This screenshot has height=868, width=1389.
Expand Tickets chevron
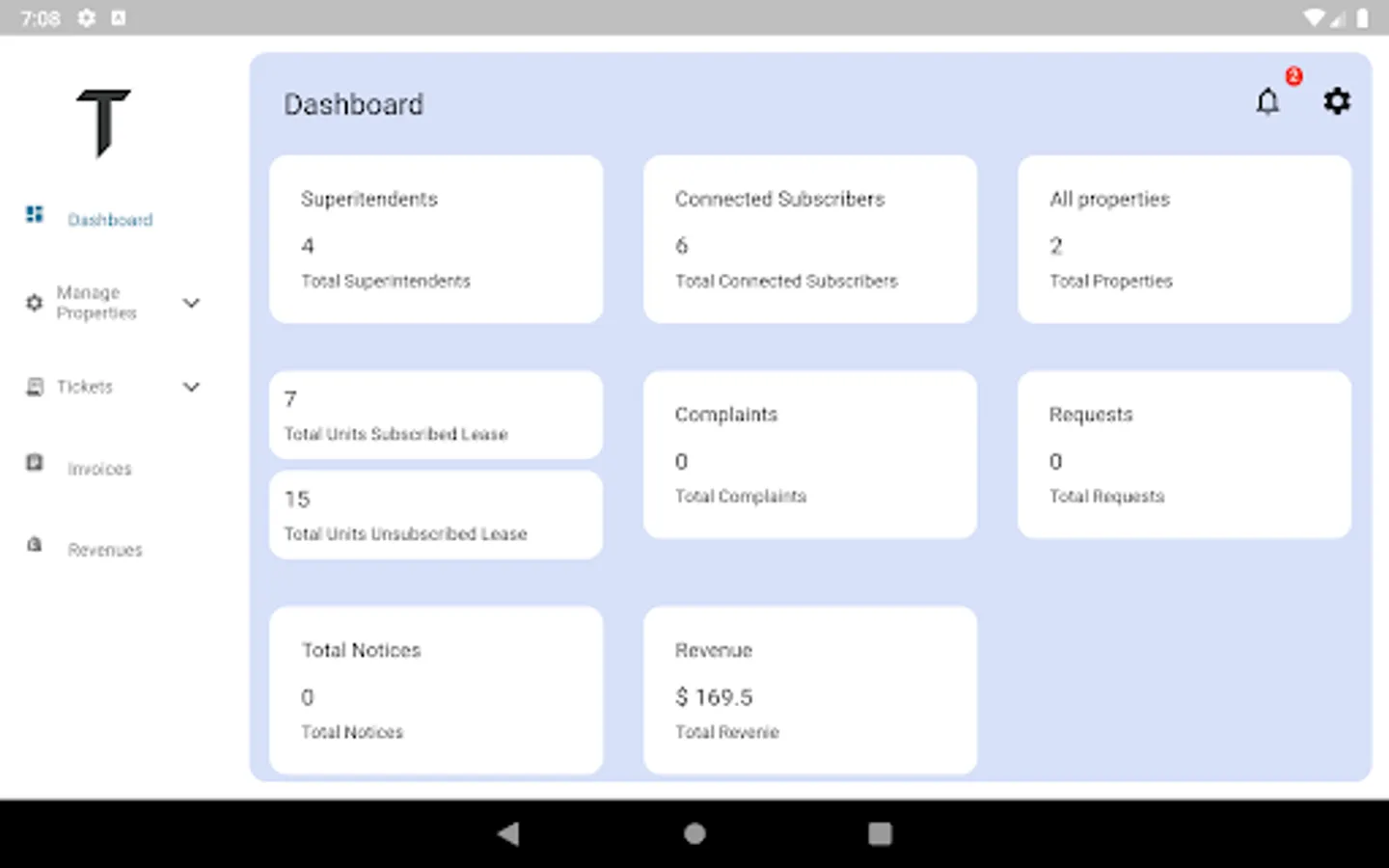pos(191,387)
